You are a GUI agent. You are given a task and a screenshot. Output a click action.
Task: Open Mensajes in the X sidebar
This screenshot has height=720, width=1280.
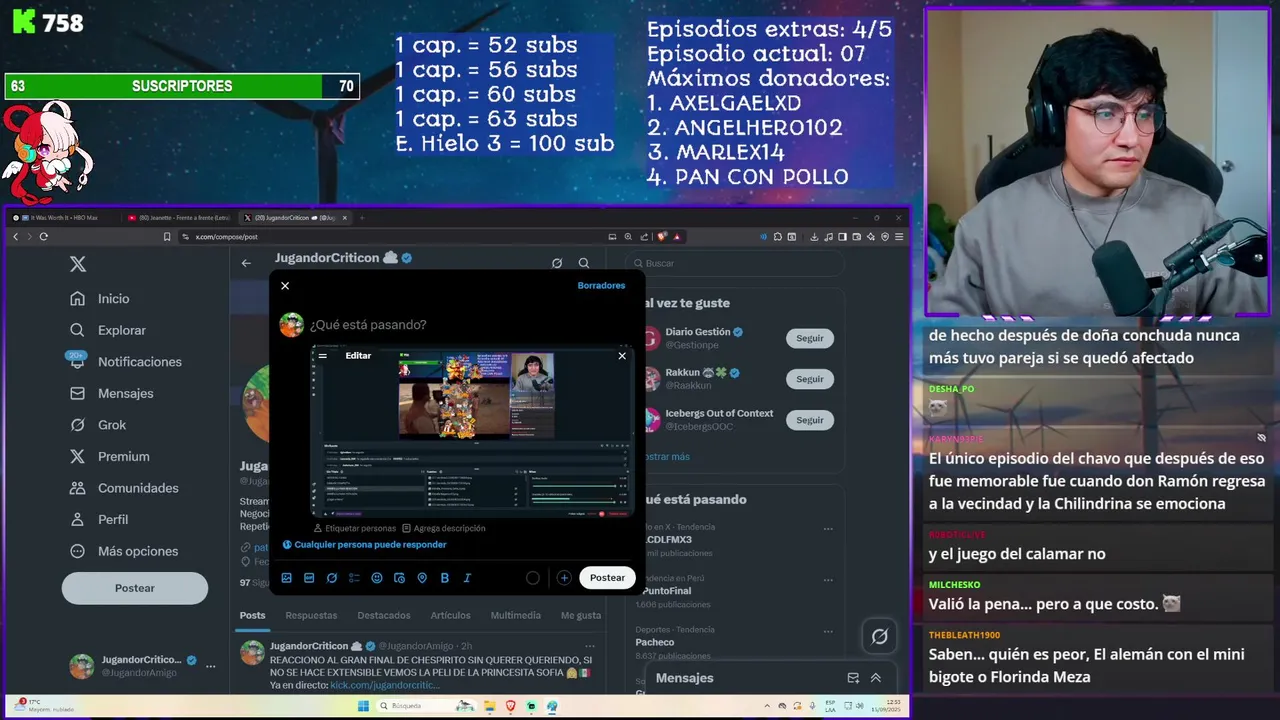coord(112,393)
